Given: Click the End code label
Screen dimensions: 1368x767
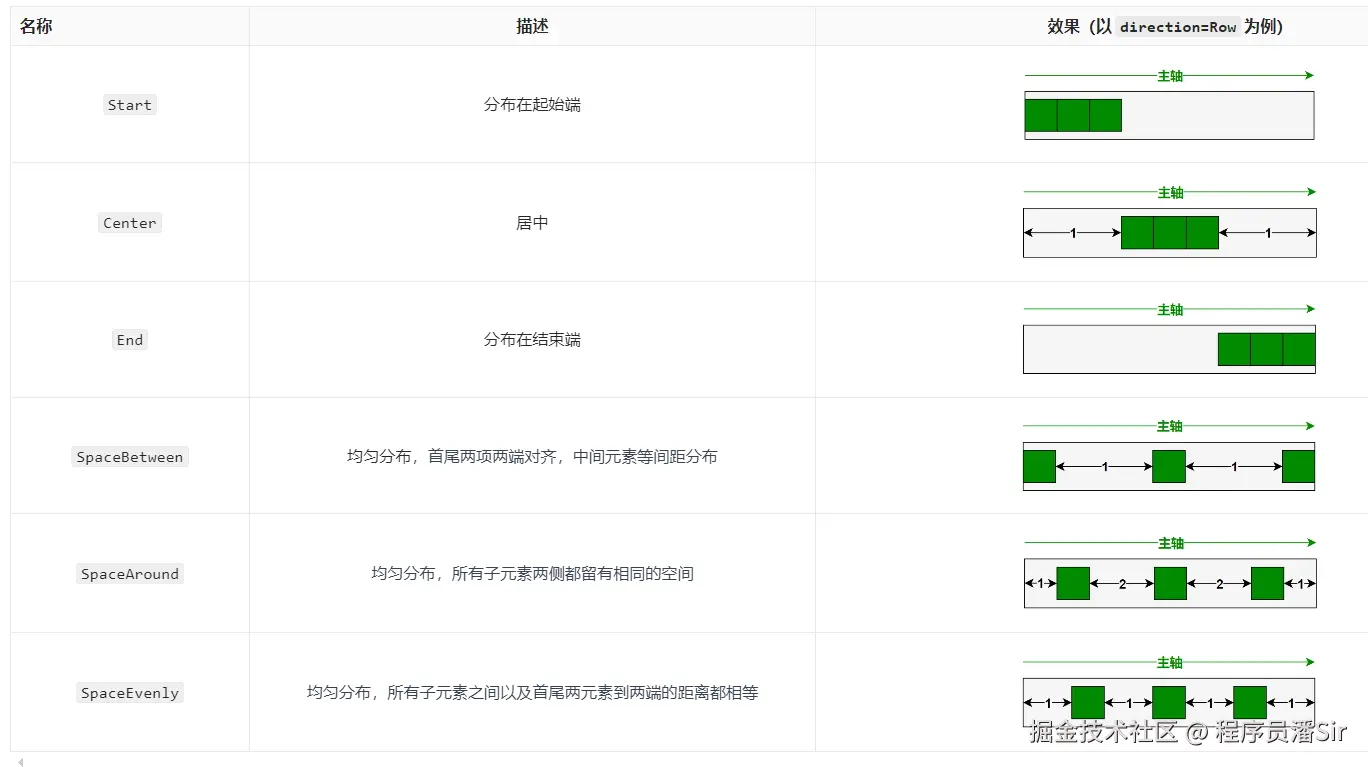Looking at the screenshot, I should click(x=129, y=339).
